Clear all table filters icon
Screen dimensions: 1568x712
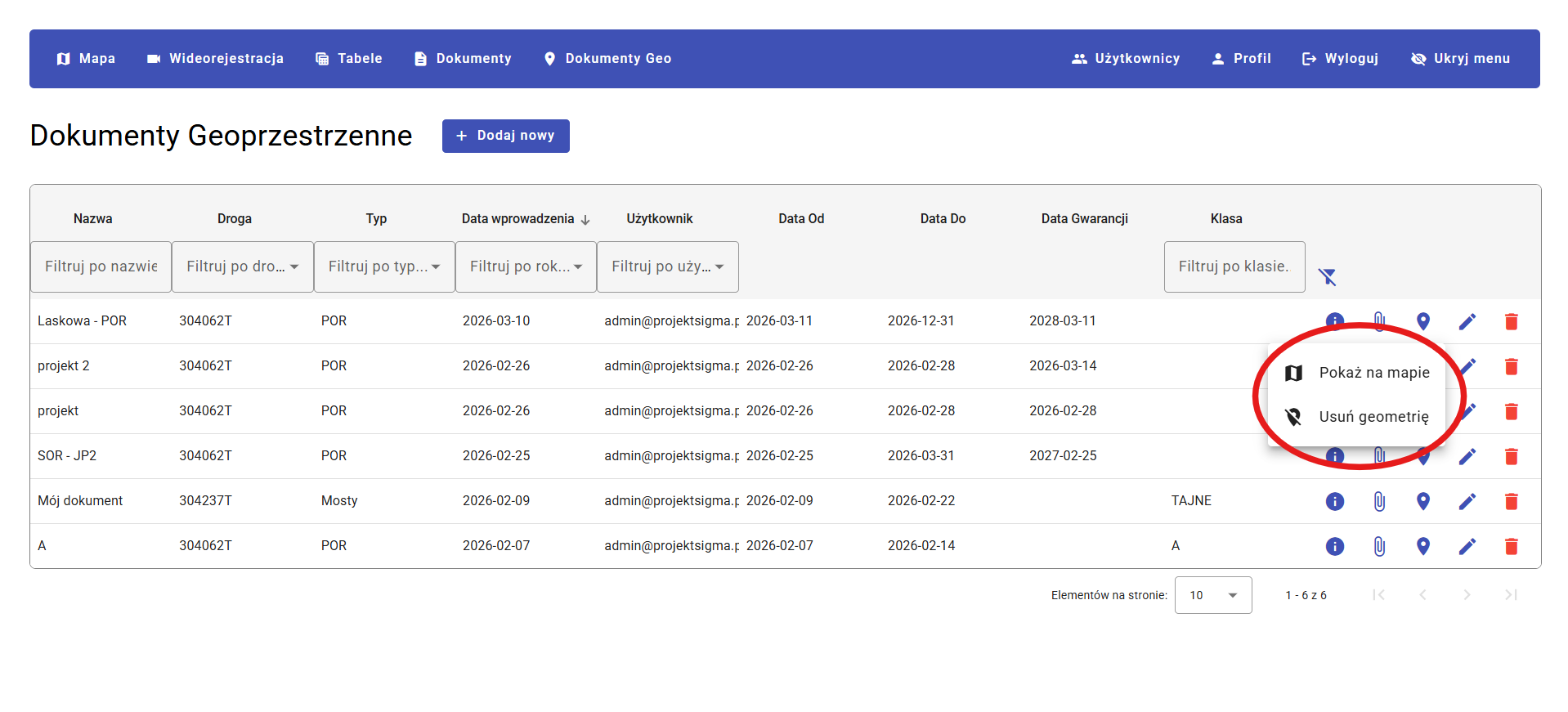click(1327, 277)
